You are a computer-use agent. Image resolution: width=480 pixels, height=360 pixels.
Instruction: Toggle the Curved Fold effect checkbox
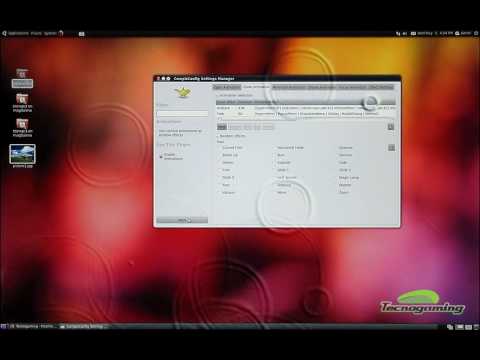(220, 148)
